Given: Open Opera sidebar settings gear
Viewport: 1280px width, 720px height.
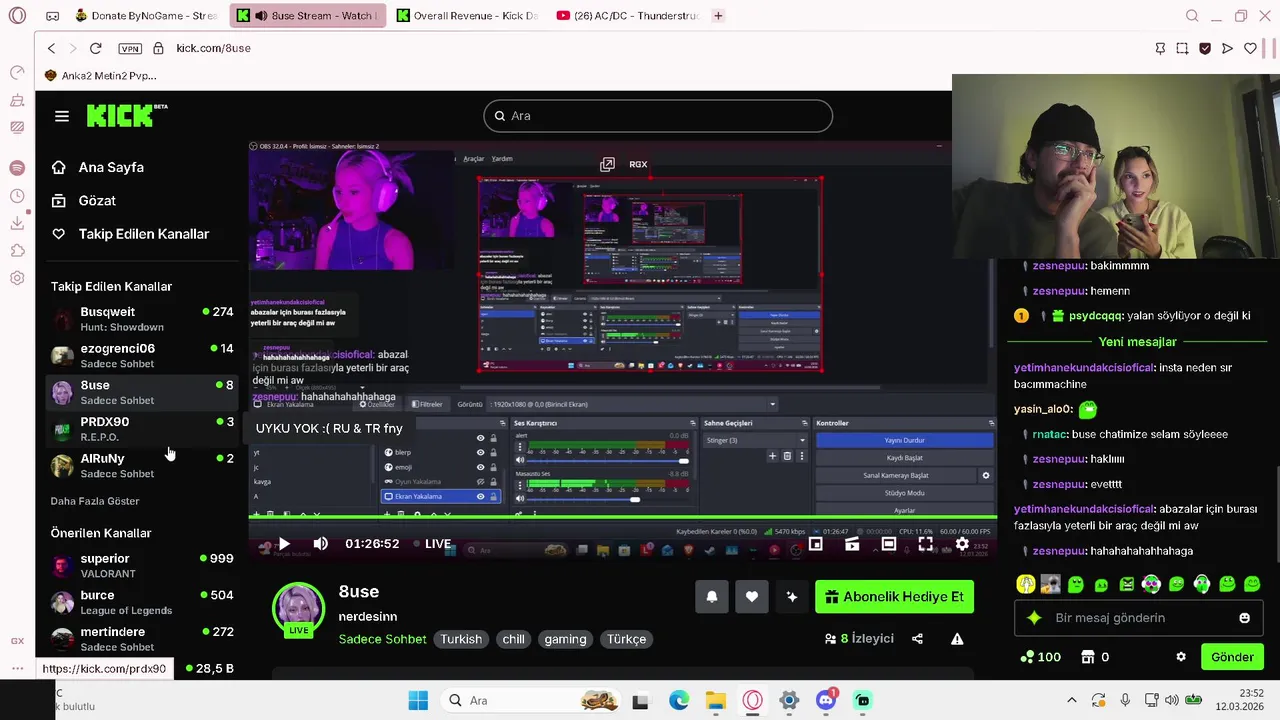Looking at the screenshot, I should coord(17,278).
